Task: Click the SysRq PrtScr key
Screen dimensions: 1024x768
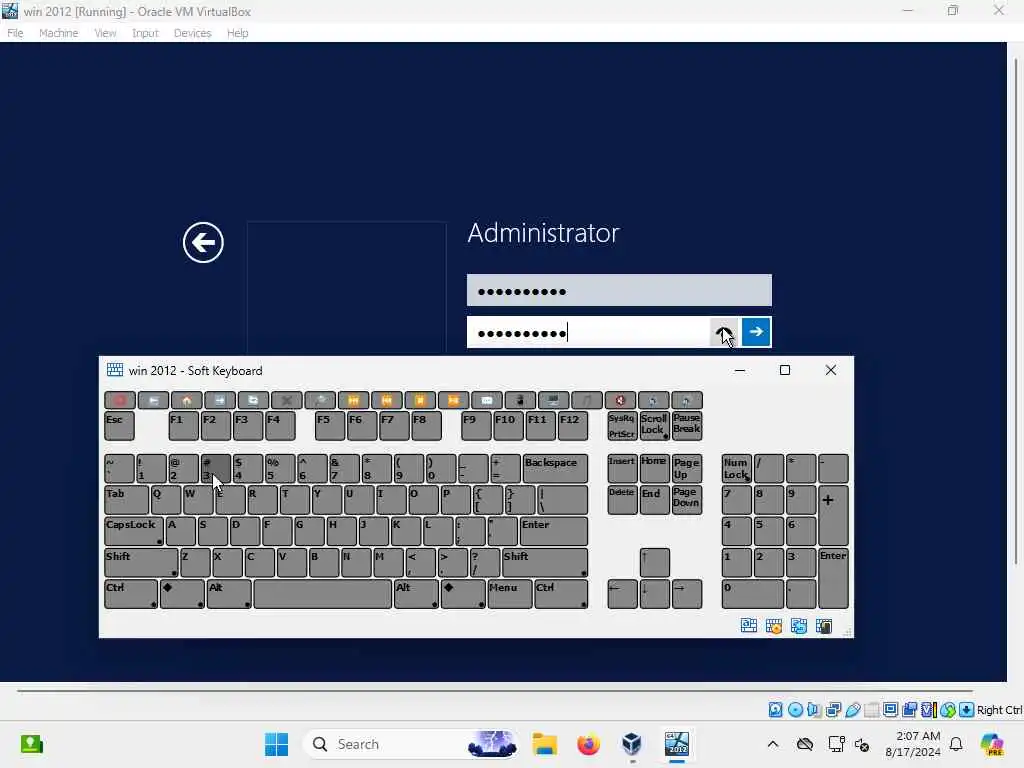Action: 622,425
